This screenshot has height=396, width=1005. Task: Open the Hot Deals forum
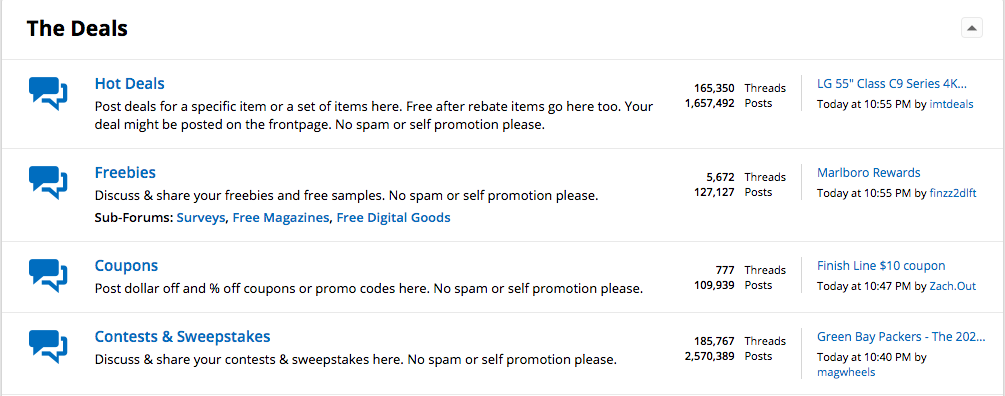click(x=129, y=84)
